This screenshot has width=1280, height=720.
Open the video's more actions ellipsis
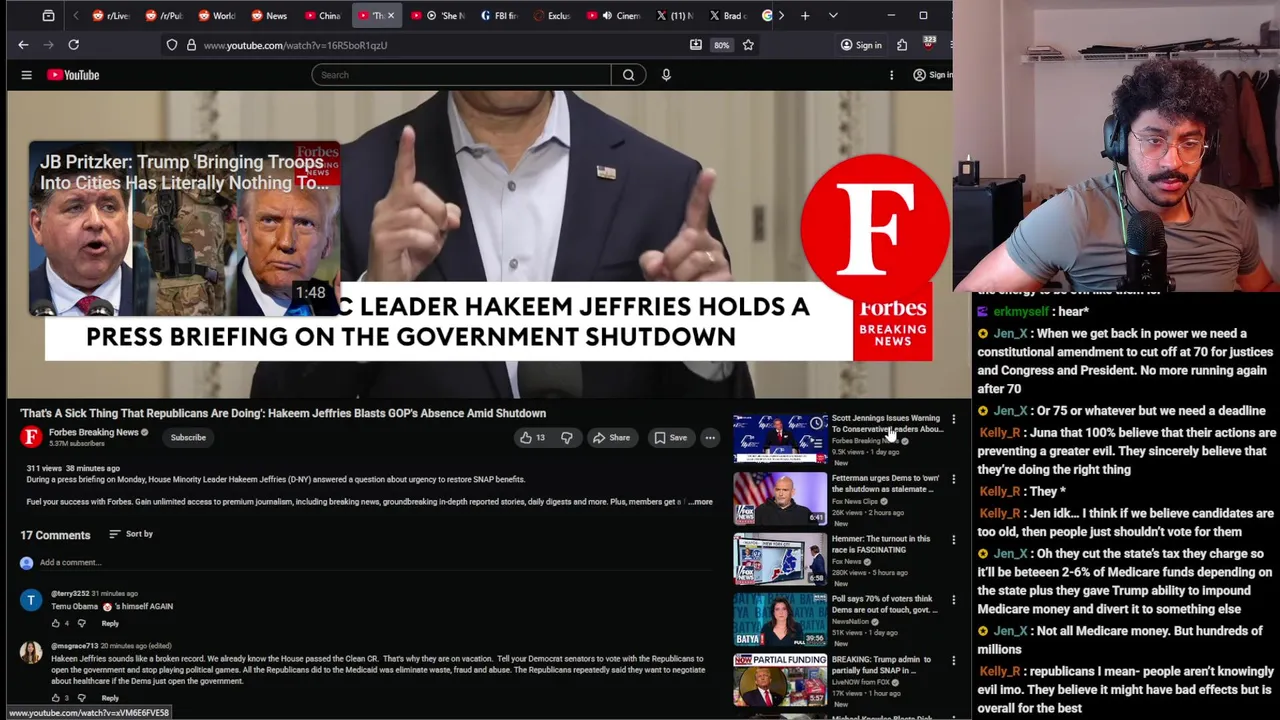point(709,437)
